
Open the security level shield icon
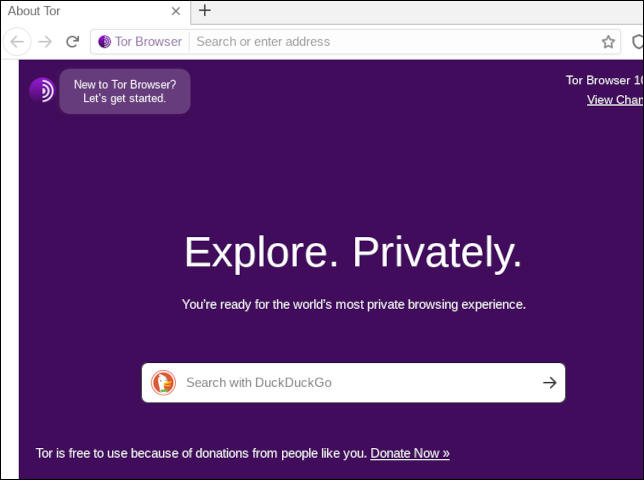click(638, 41)
